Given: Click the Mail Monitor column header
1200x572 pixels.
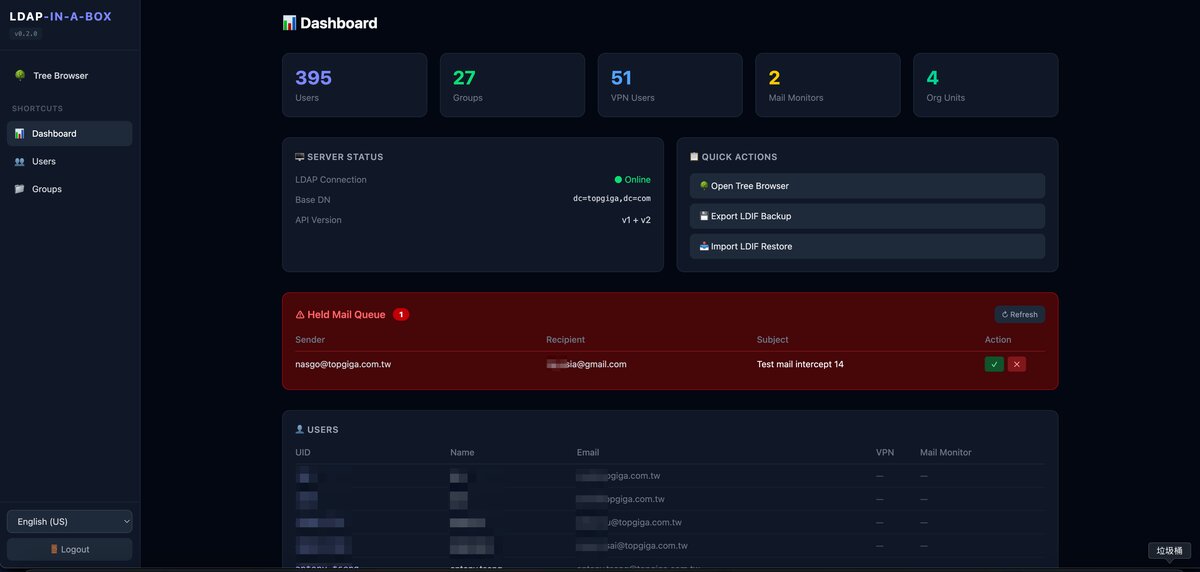Looking at the screenshot, I should 946,452.
